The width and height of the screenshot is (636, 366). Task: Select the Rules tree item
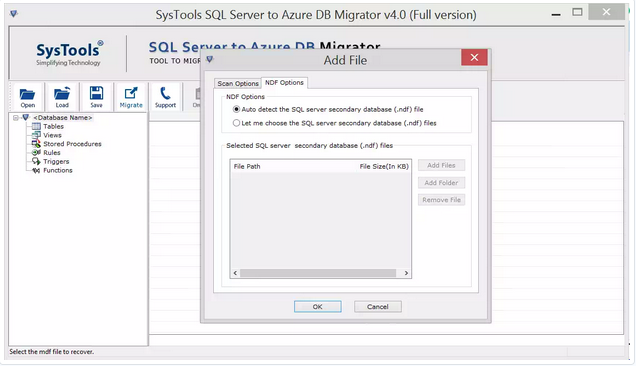tap(52, 153)
